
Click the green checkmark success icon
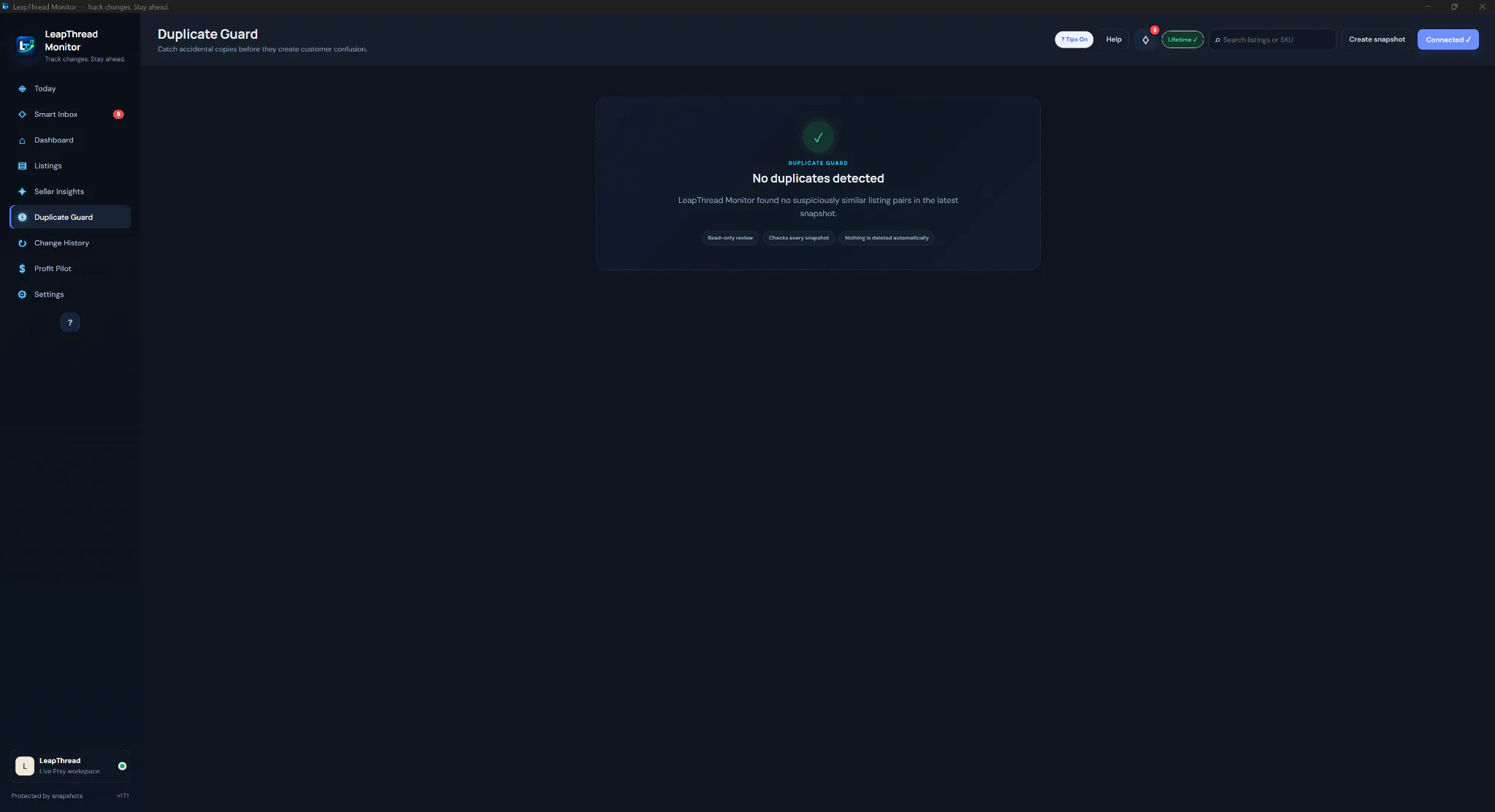(818, 137)
